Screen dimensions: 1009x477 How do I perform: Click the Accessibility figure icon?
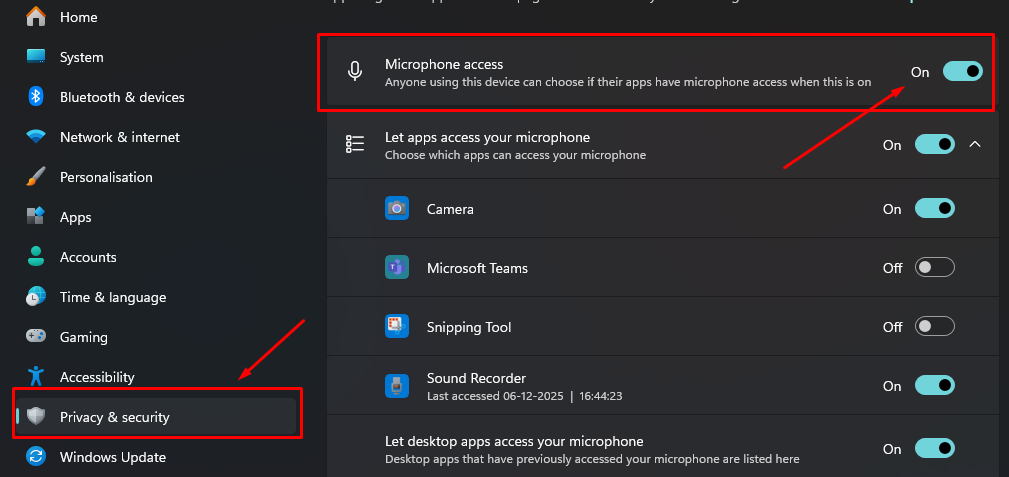tap(36, 377)
